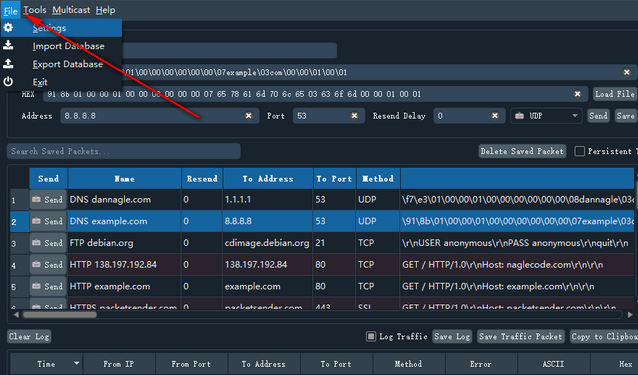Click the Save Log button
The height and width of the screenshot is (375, 638).
click(x=452, y=336)
